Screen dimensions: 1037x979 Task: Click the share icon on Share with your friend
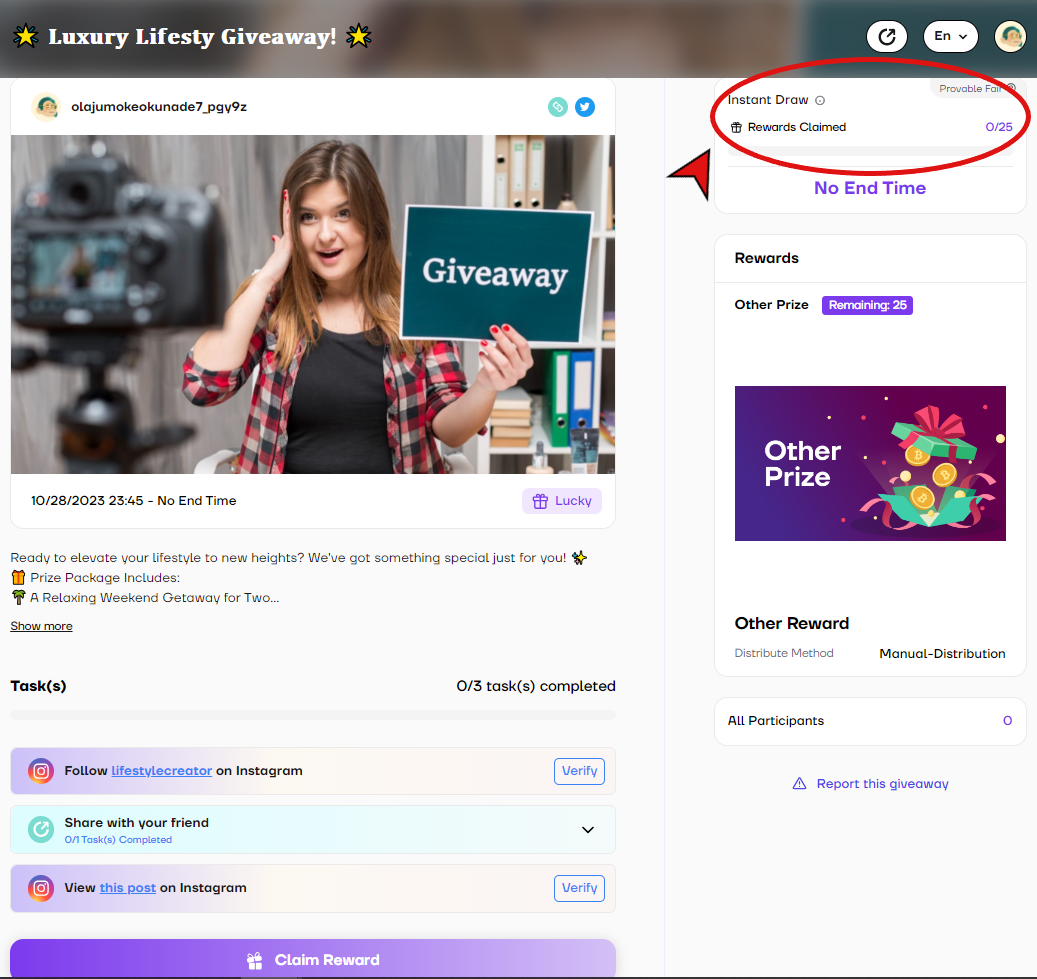40,830
